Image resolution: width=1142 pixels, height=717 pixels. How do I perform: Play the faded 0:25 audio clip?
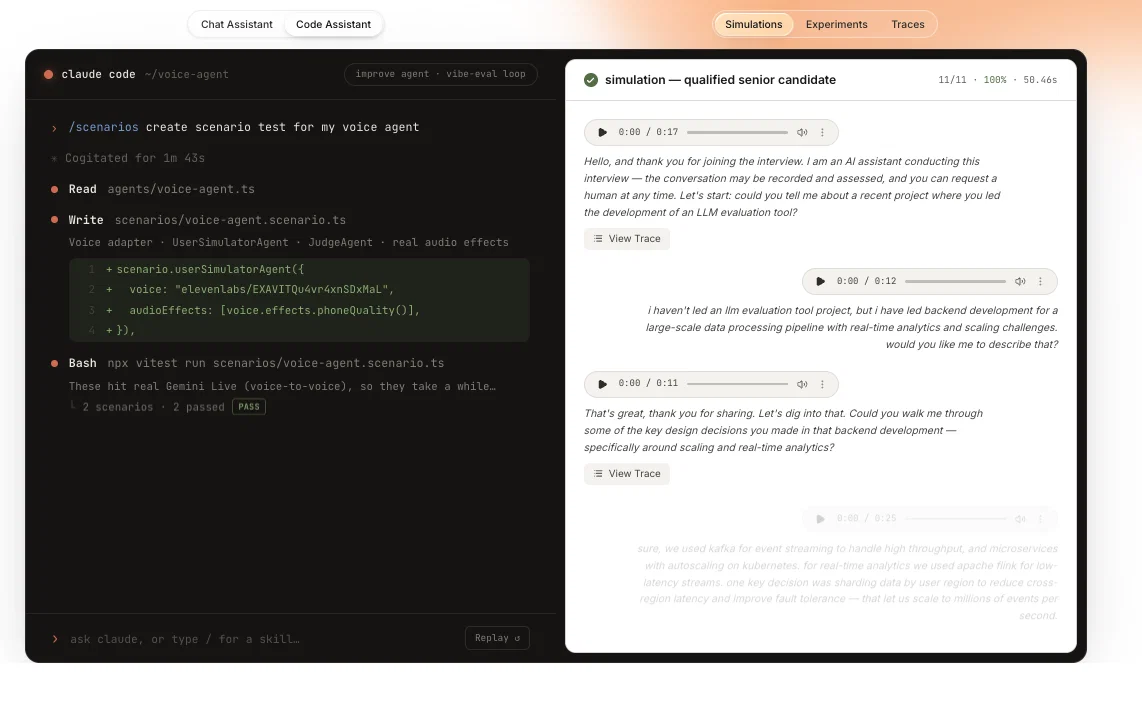821,519
